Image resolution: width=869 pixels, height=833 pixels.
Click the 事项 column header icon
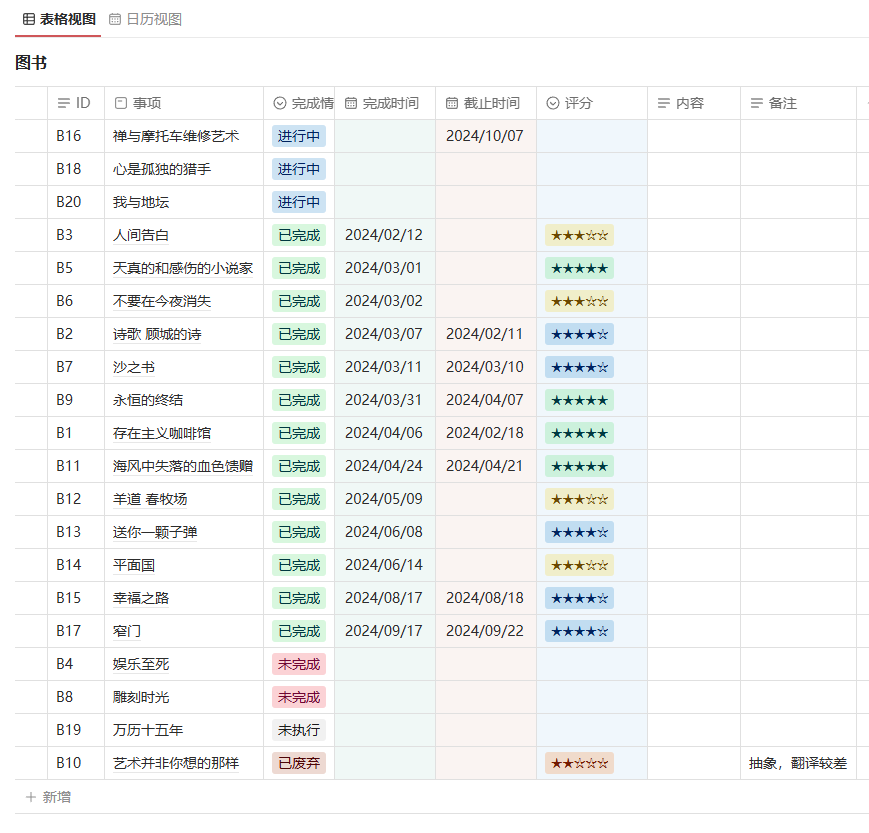pos(121,103)
